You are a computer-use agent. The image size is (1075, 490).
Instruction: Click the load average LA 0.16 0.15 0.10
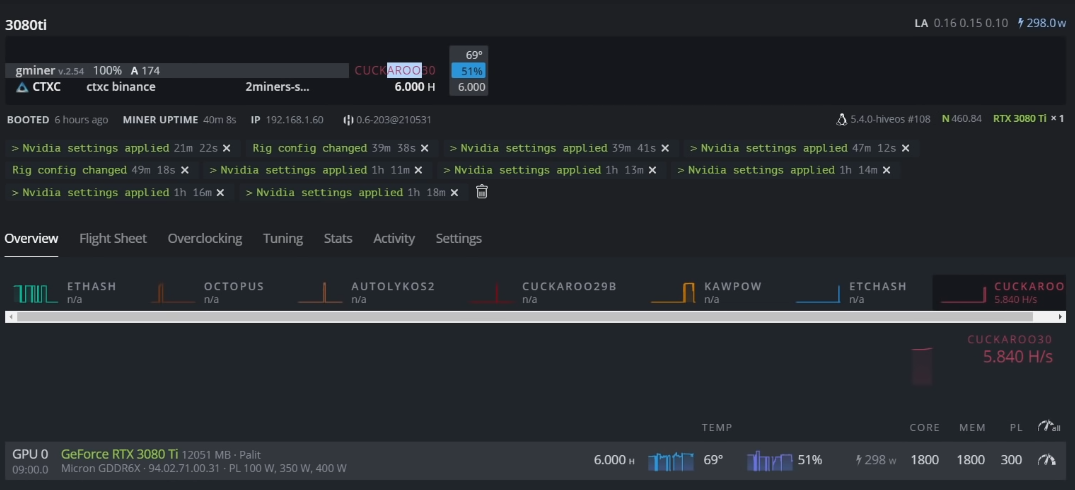coord(961,23)
